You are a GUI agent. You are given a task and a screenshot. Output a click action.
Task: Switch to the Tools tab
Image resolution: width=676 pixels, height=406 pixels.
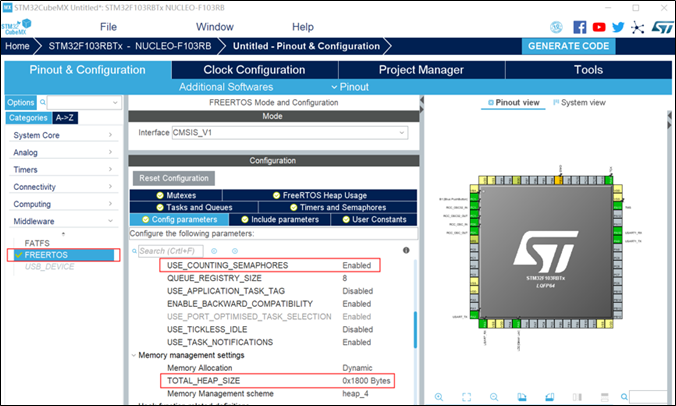pos(588,70)
